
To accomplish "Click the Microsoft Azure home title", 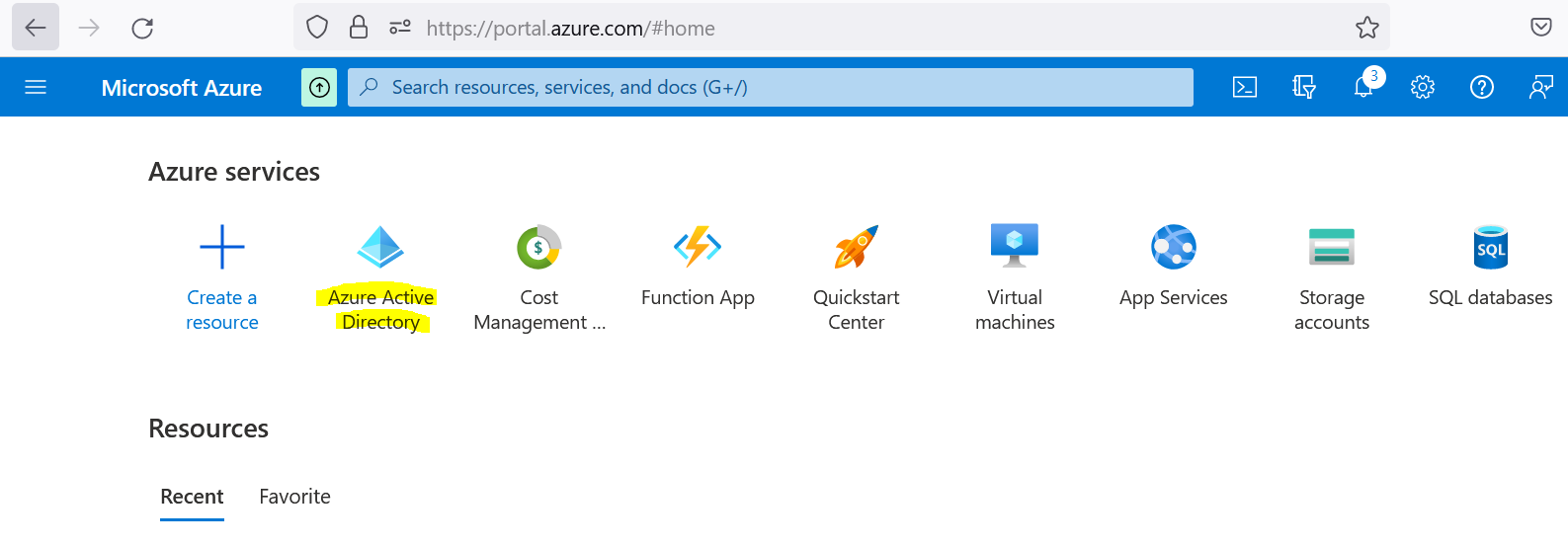I will [182, 88].
